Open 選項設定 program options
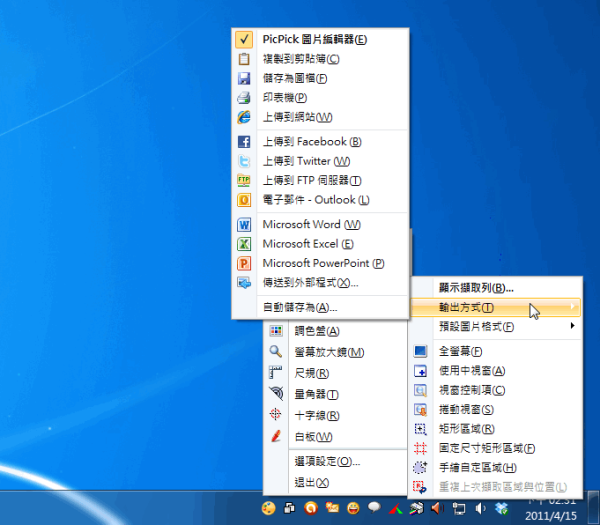Screen dimensions: 600x525 click(x=326, y=462)
